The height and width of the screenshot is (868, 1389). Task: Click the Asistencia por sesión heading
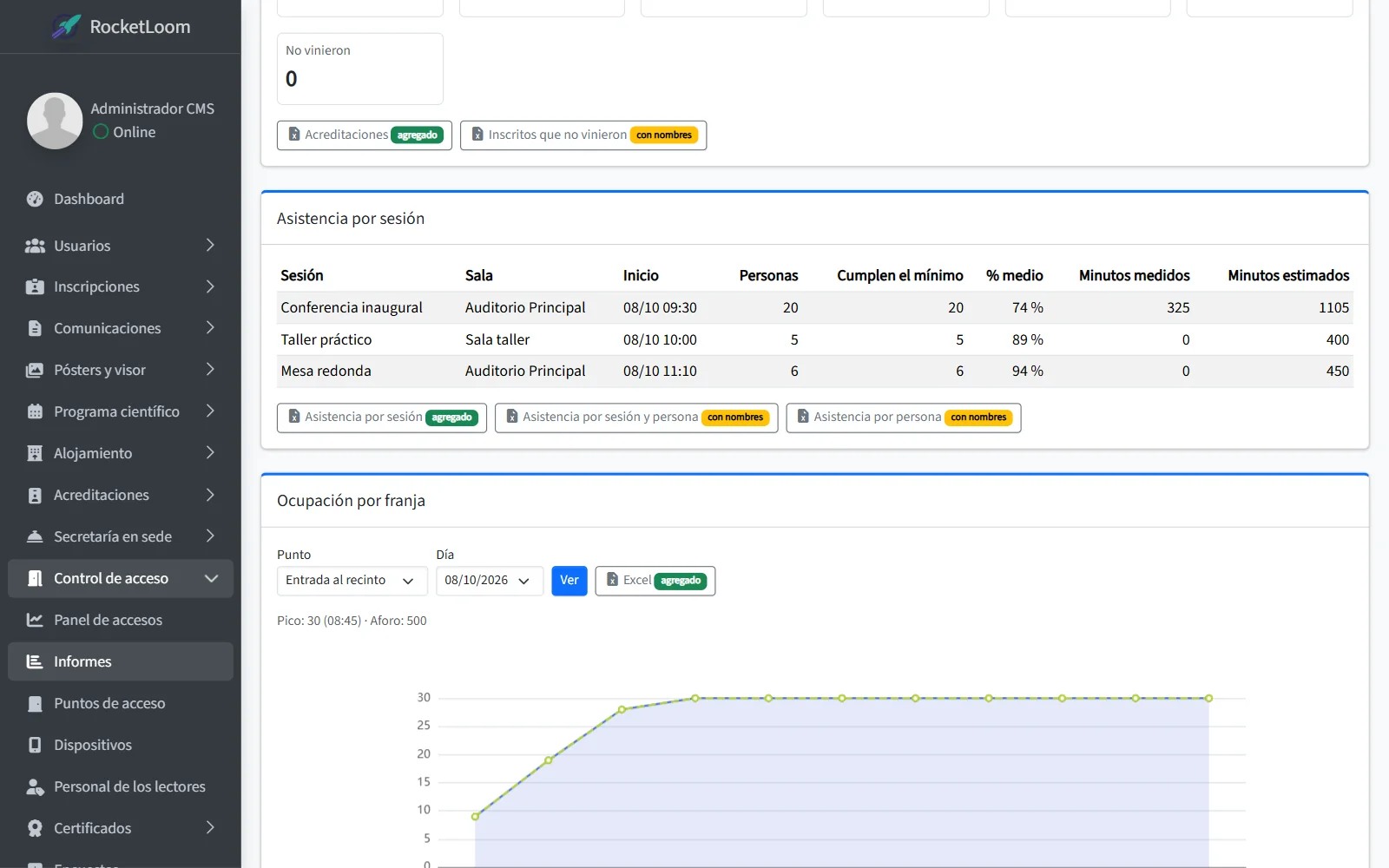click(351, 219)
